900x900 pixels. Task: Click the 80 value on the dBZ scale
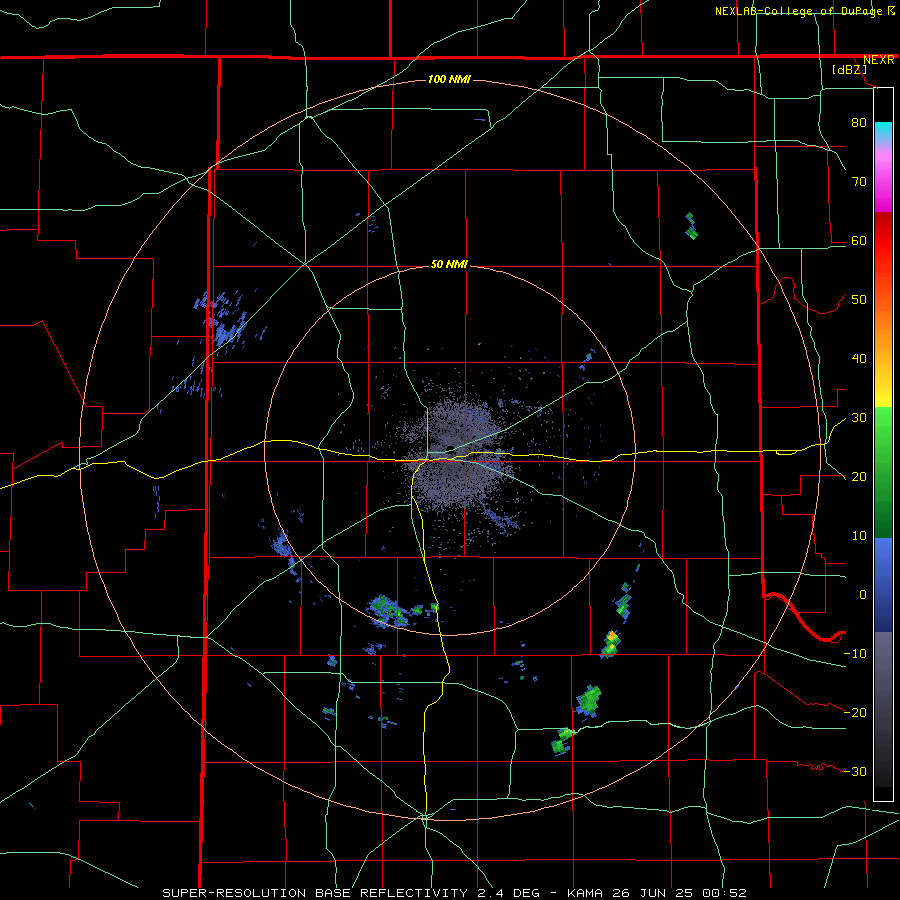coord(859,122)
